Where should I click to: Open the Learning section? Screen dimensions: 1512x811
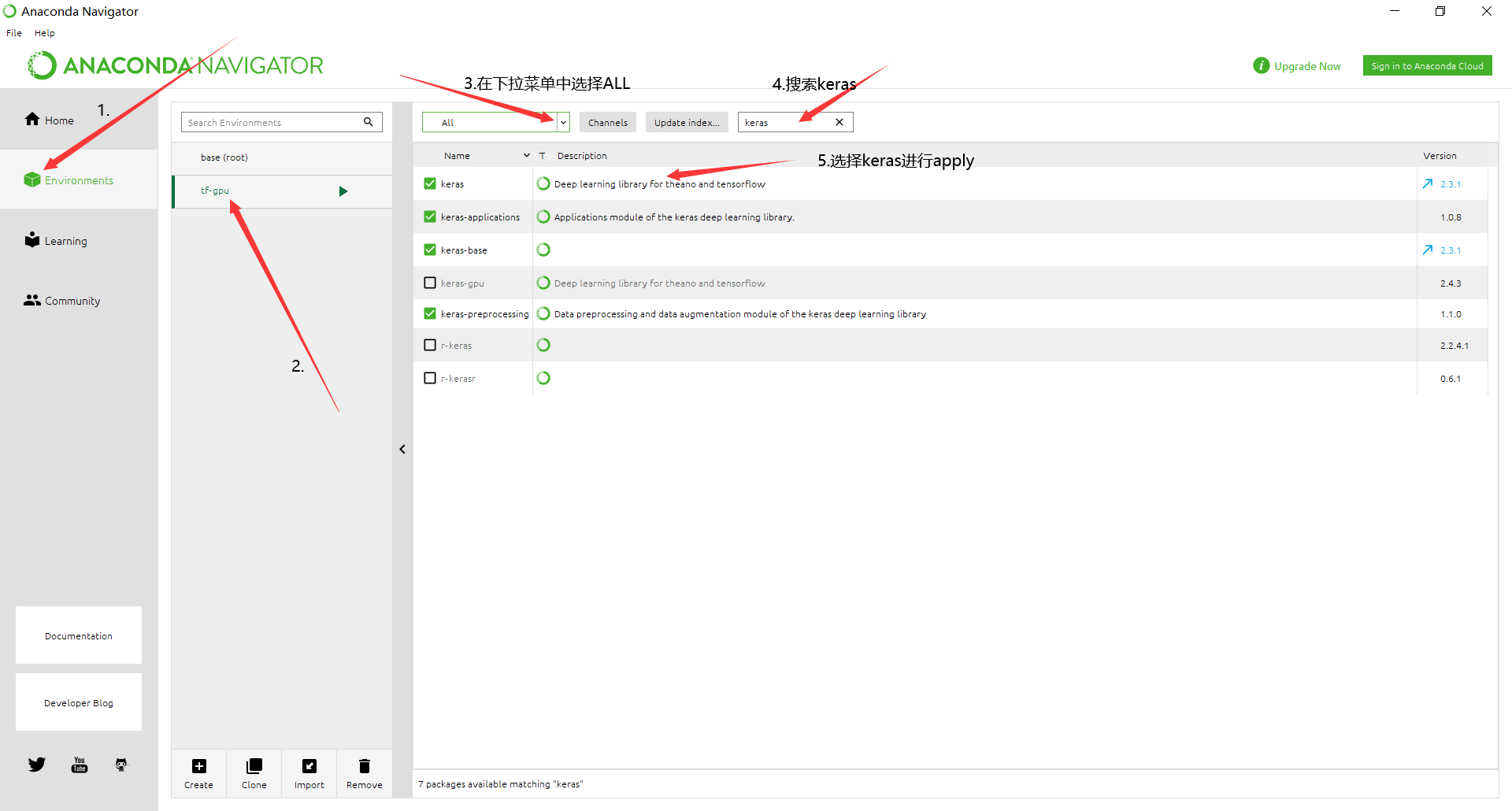[79, 240]
